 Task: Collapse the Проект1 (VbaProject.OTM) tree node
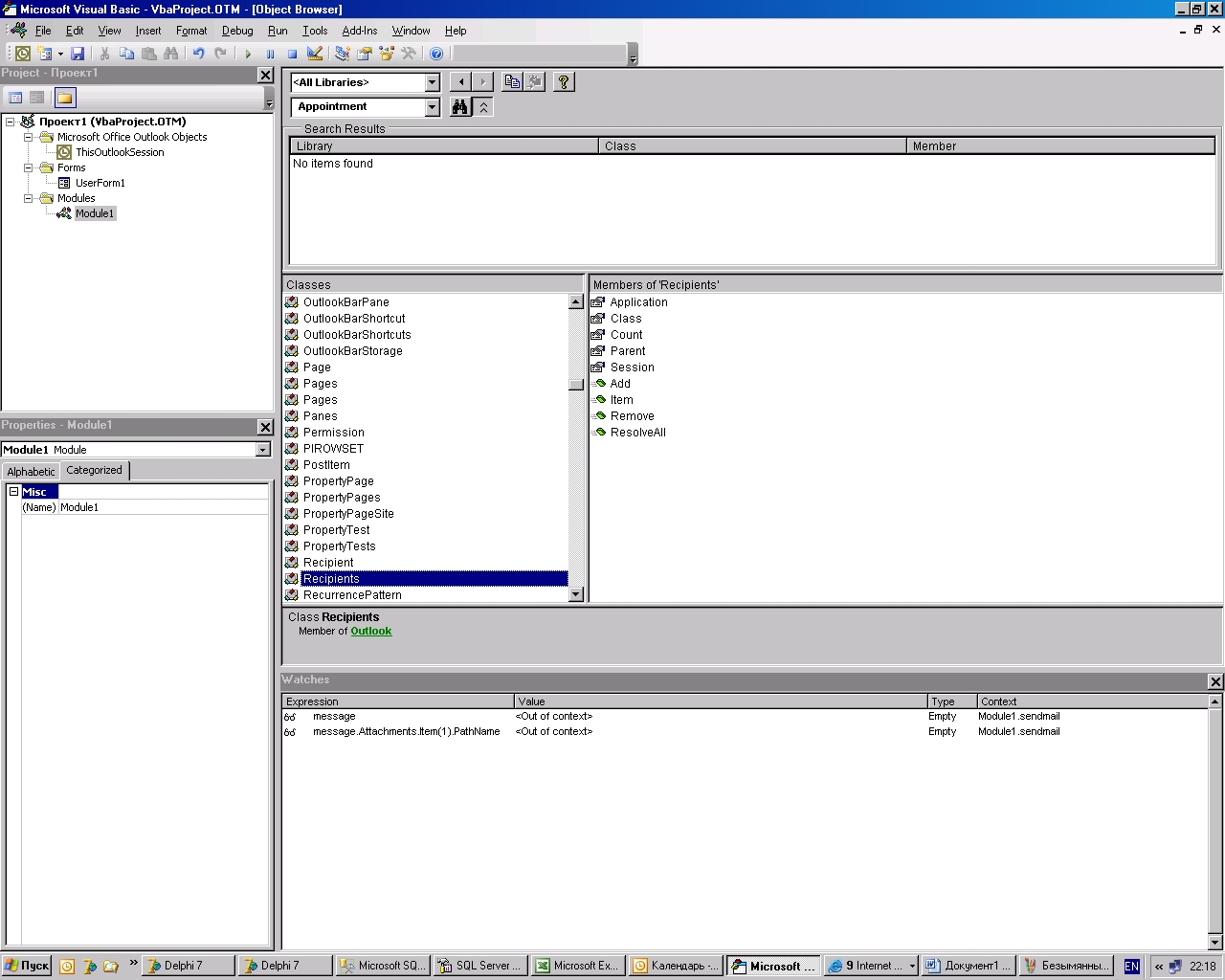11,122
